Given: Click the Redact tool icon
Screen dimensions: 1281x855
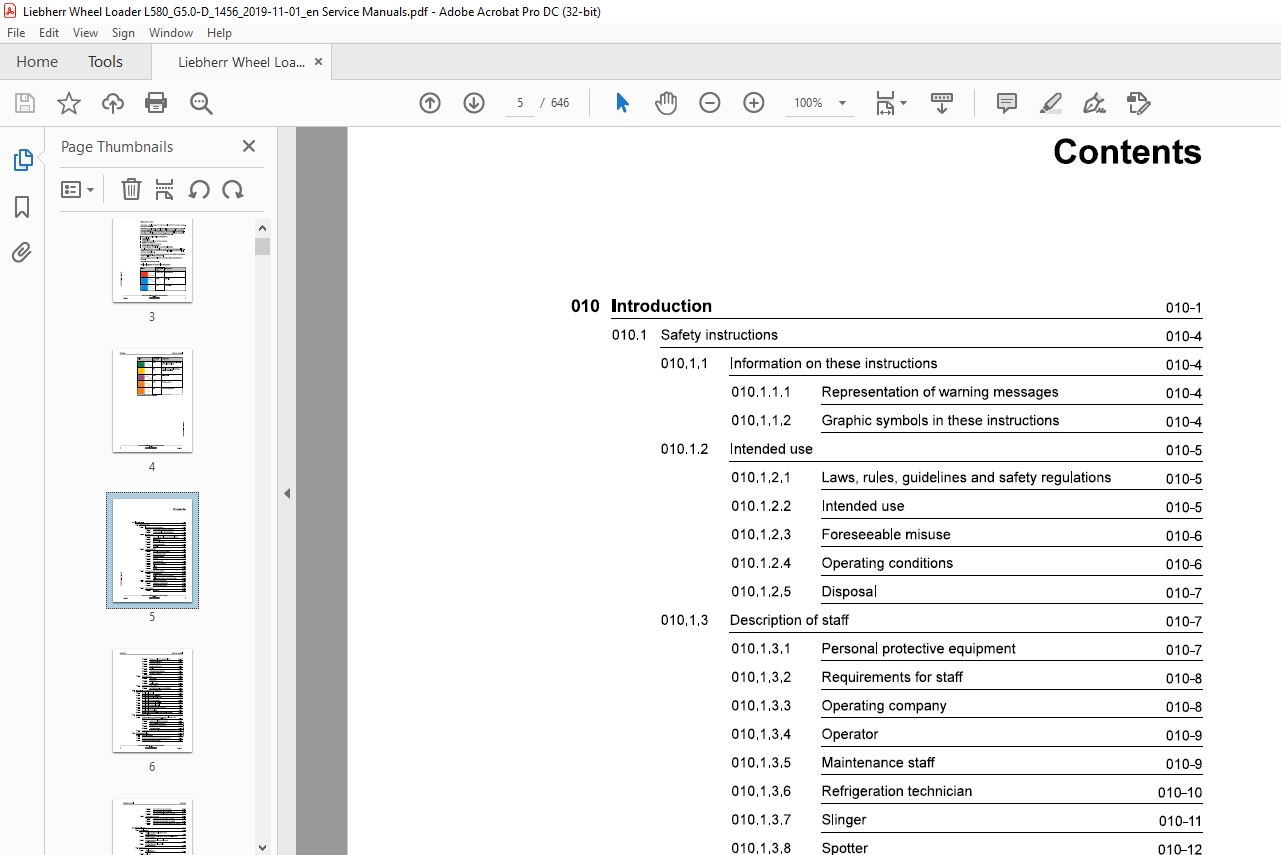Looking at the screenshot, I should click(1139, 103).
